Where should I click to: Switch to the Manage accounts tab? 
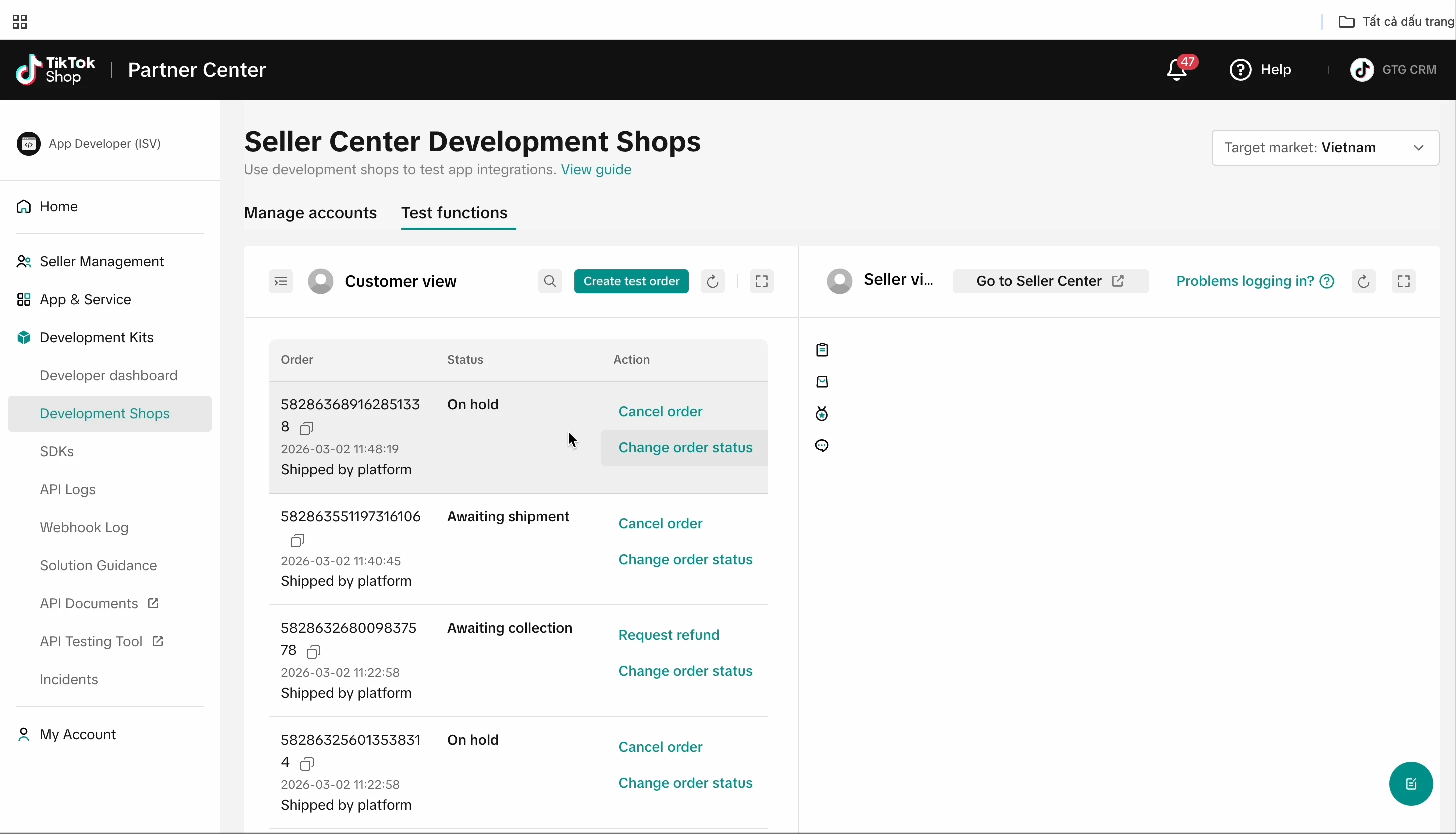pos(310,213)
